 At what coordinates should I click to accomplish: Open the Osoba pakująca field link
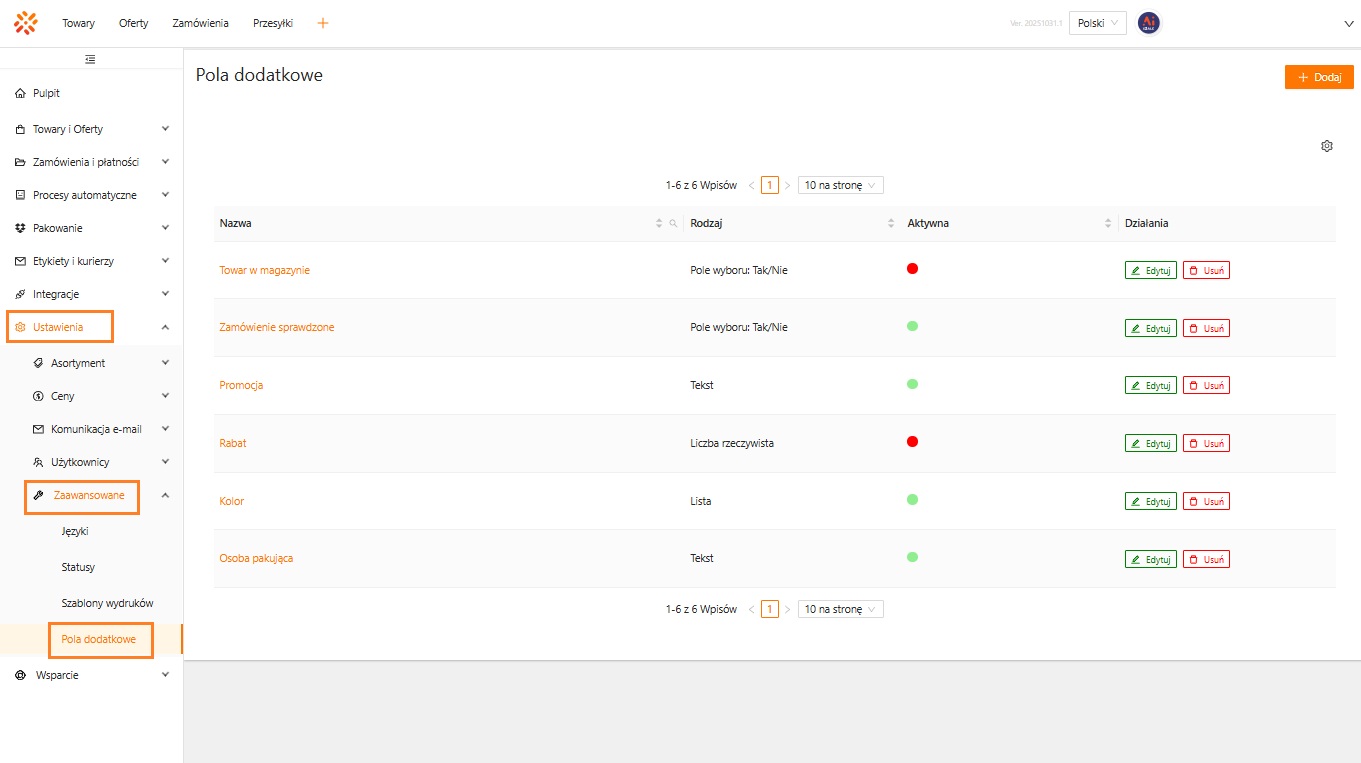[256, 558]
